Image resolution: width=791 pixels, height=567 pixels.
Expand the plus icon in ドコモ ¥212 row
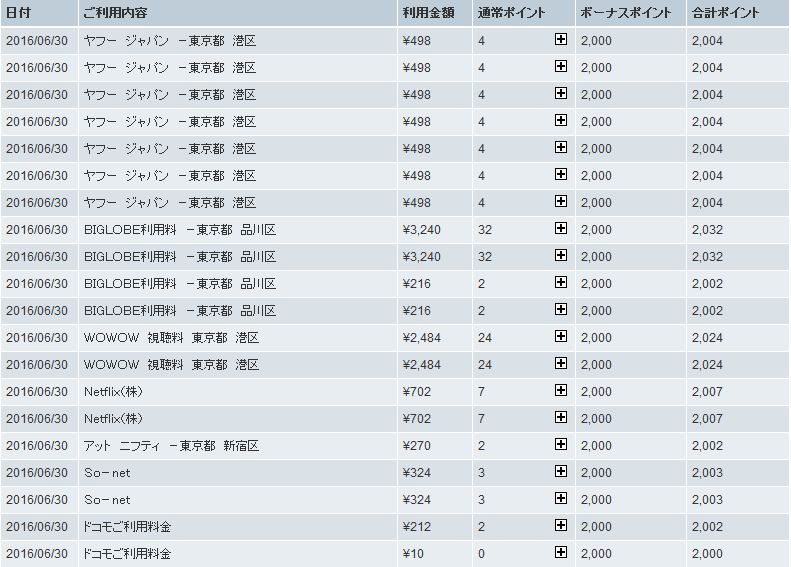(x=560, y=526)
